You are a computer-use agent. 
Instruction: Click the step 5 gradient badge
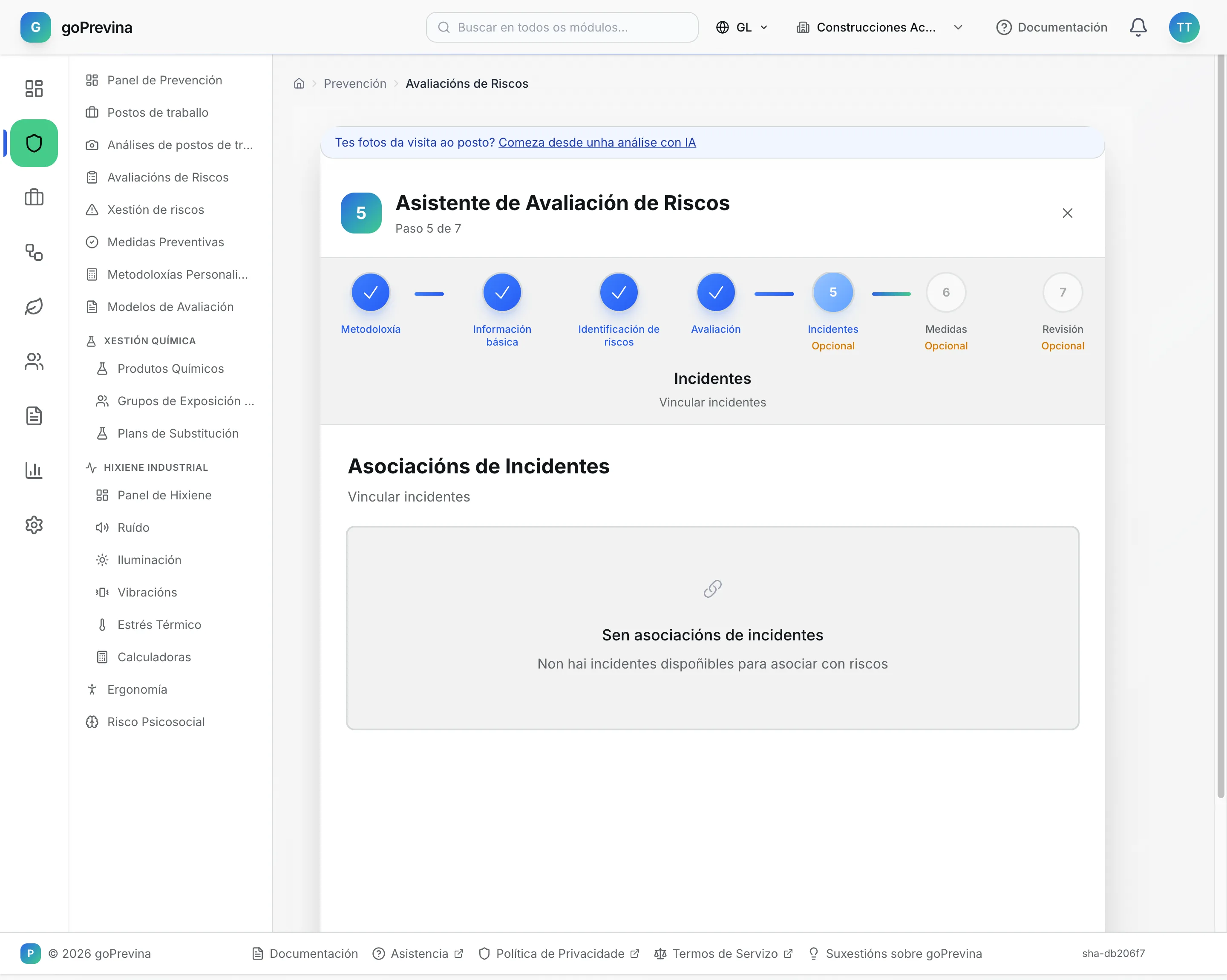pos(361,213)
